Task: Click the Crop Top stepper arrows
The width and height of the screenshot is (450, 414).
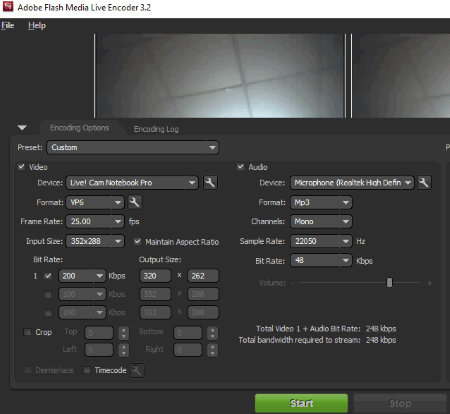Action: [x=124, y=333]
